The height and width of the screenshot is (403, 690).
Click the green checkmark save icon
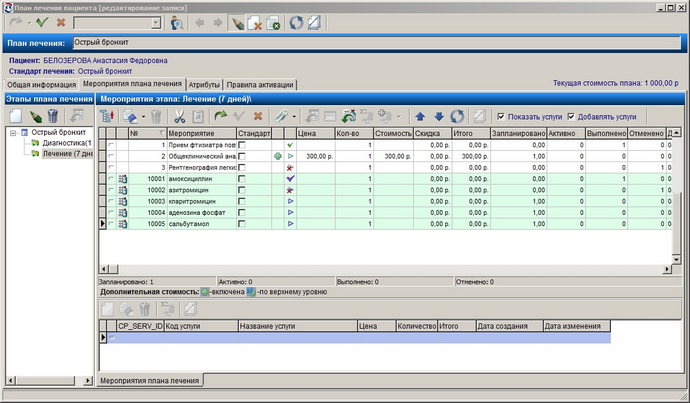tap(42, 22)
